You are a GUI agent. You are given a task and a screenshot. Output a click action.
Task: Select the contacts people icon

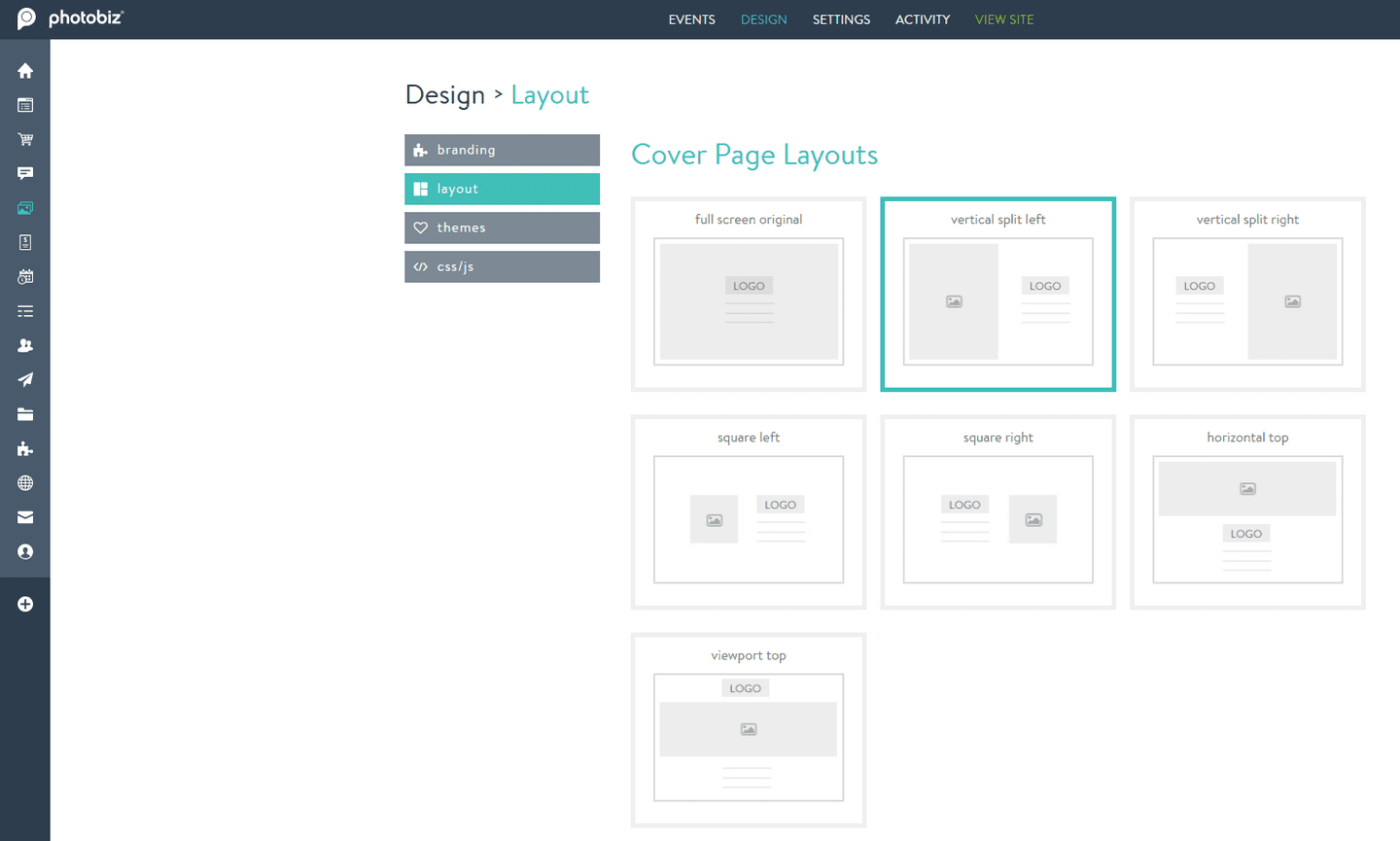25,345
